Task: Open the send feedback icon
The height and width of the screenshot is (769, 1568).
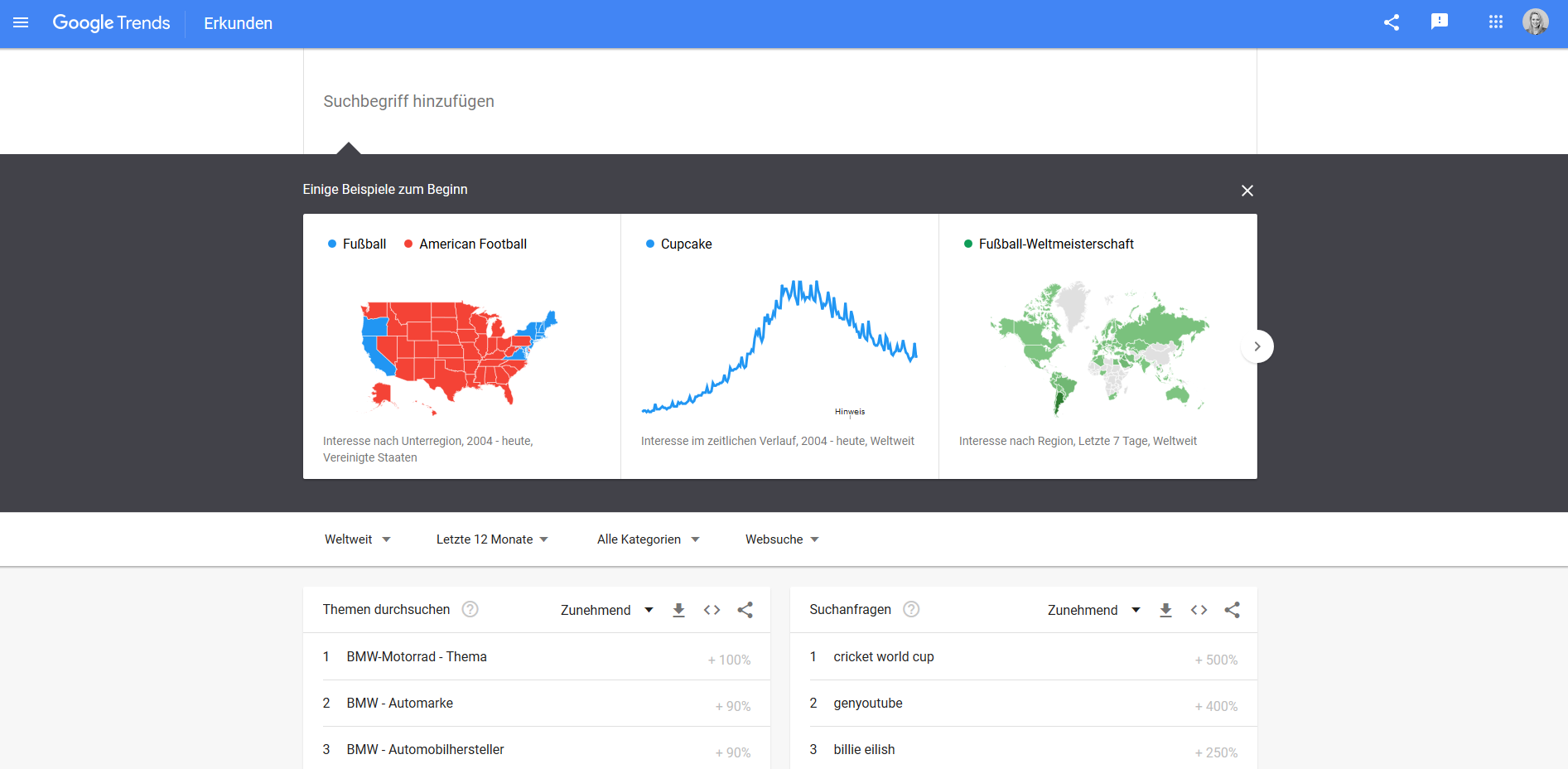Action: click(x=1440, y=22)
